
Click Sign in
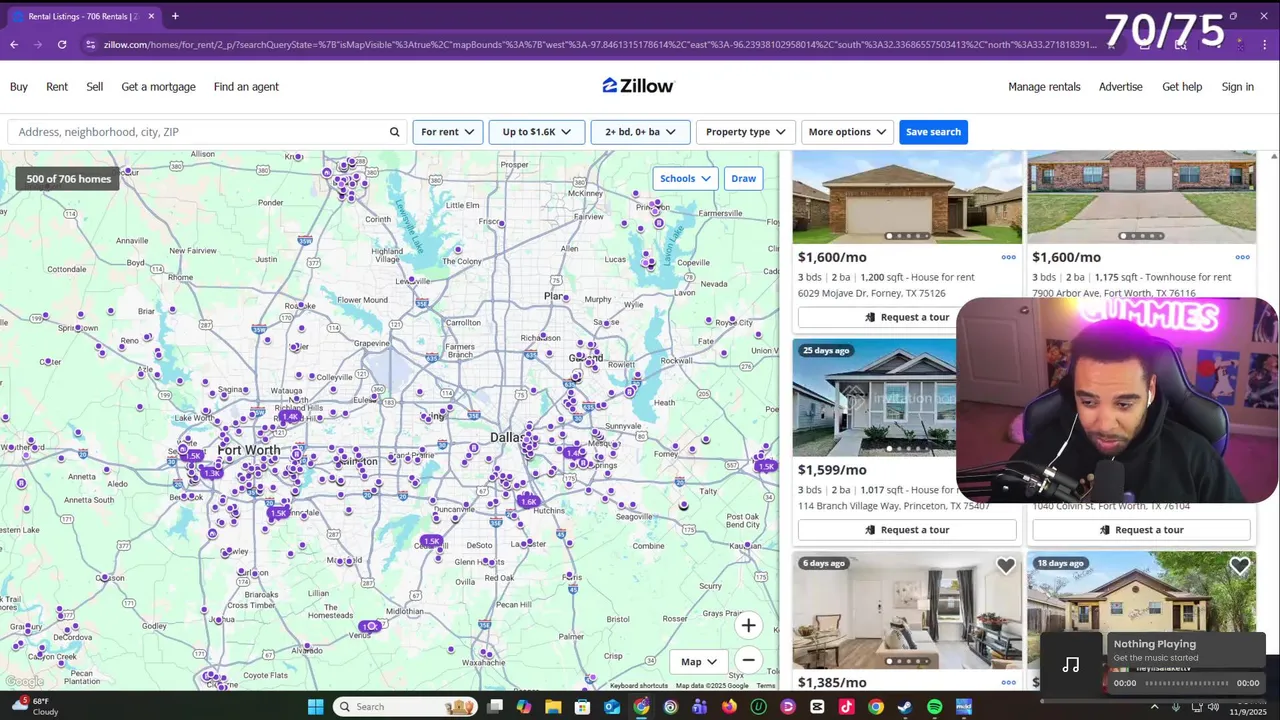pos(1237,87)
